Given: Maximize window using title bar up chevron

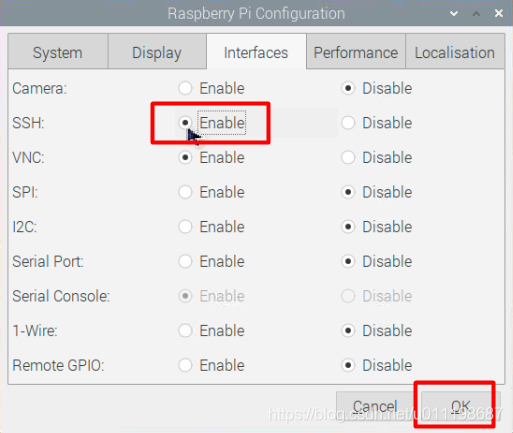Looking at the screenshot, I should (476, 14).
